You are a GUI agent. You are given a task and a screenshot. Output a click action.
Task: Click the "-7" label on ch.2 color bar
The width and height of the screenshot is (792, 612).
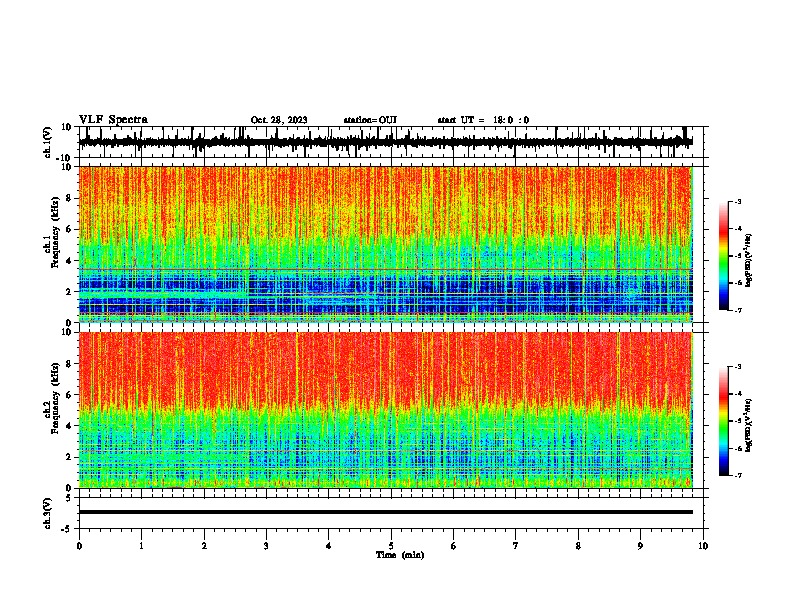(737, 475)
